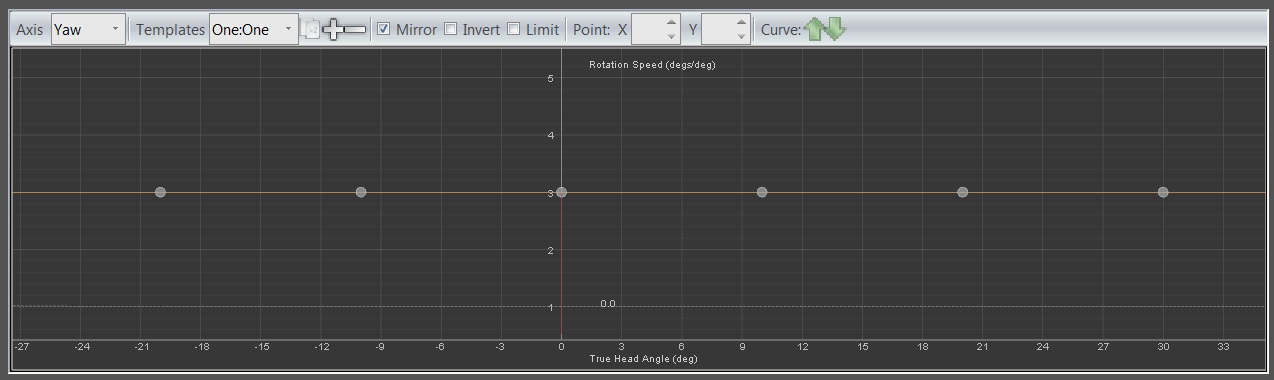This screenshot has height=380, width=1274.
Task: Increase Point X value with up stepper
Action: pyautogui.click(x=671, y=22)
